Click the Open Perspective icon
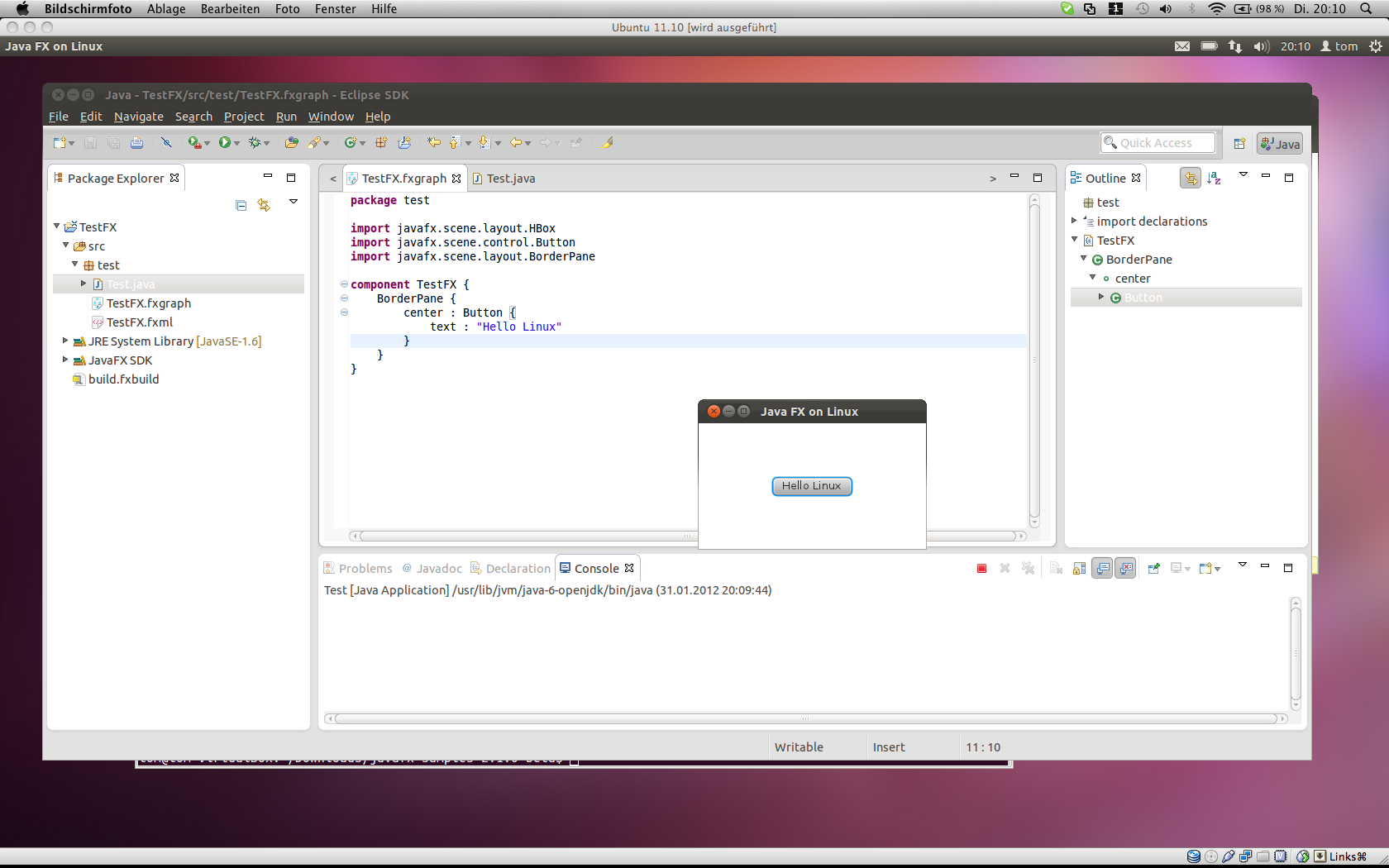The width and height of the screenshot is (1389, 868). click(x=1239, y=144)
